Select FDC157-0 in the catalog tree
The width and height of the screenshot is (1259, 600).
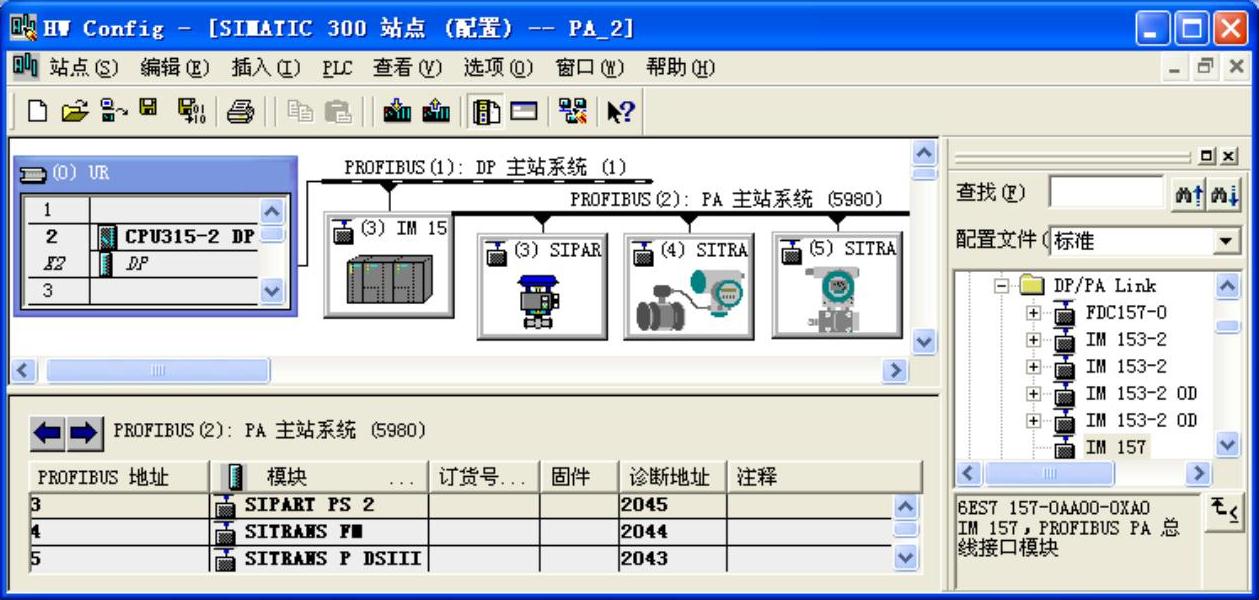1126,313
